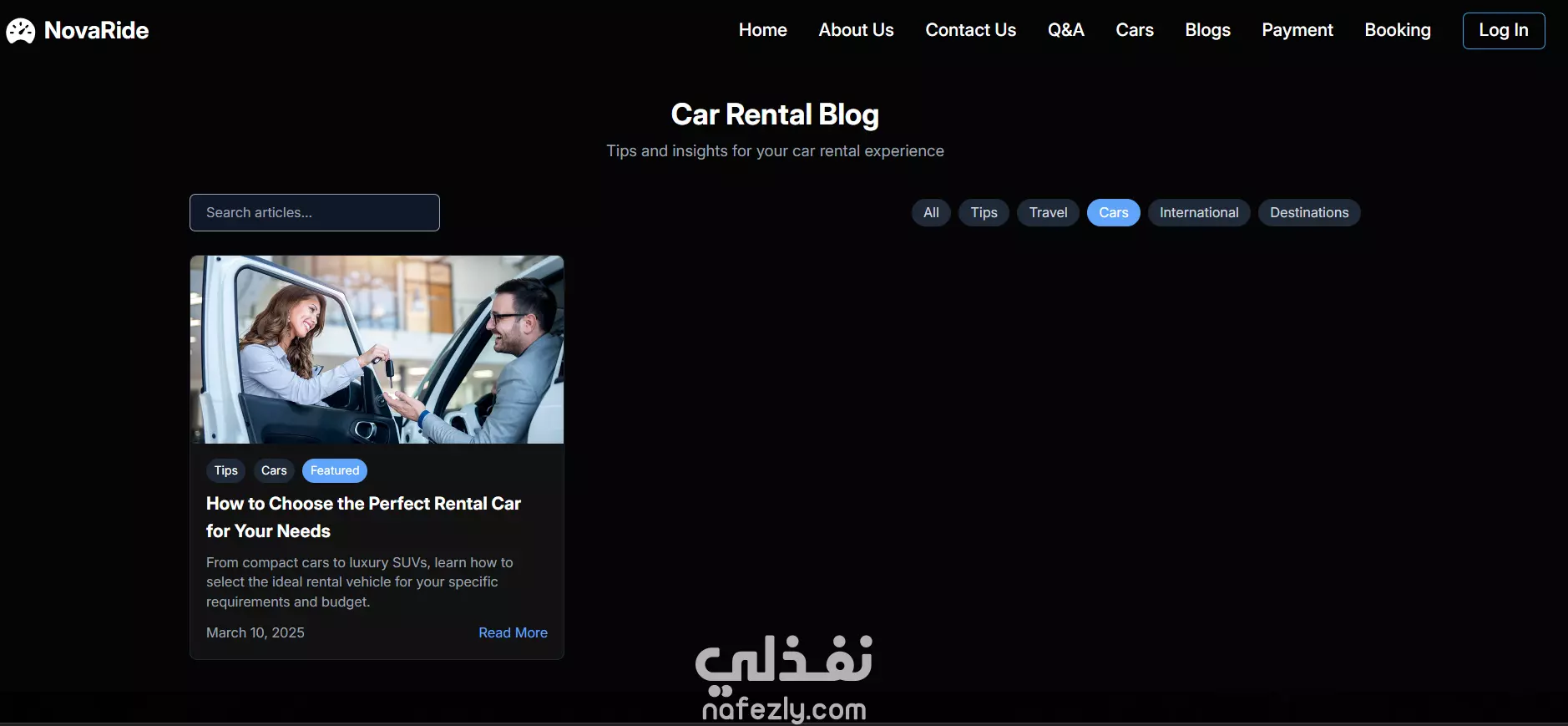The height and width of the screenshot is (726, 1568).
Task: Click the Tips tag on article card
Action: click(x=225, y=470)
